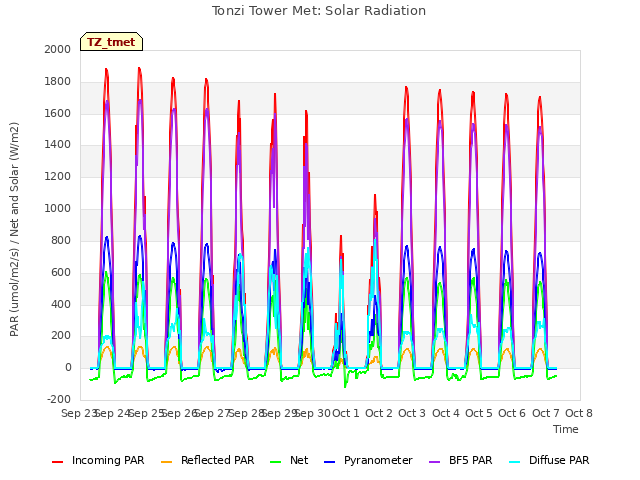Click the Oct 2 peak of Incoming PAR
The height and width of the screenshot is (480, 640).
click(x=375, y=197)
